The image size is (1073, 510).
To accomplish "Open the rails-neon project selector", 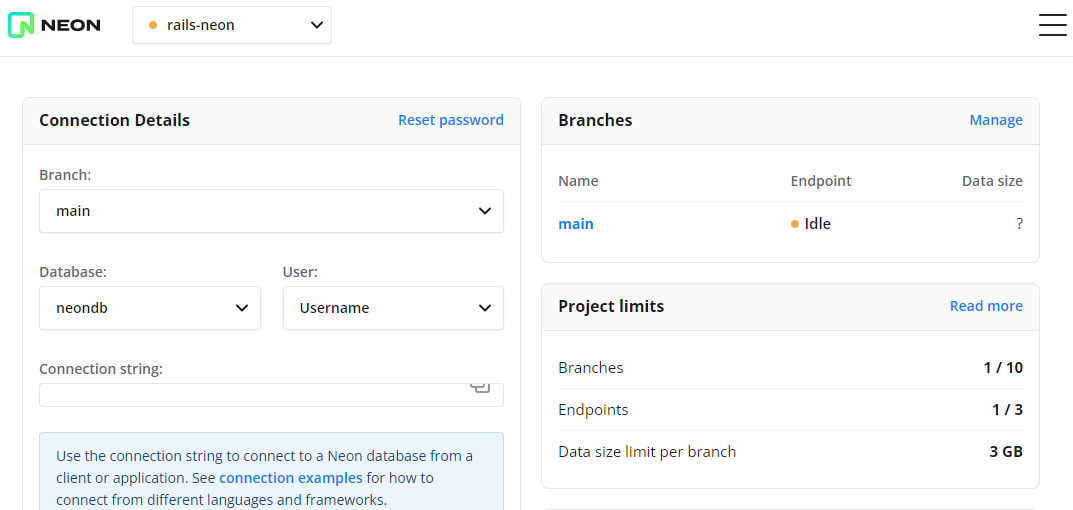I will pos(232,25).
